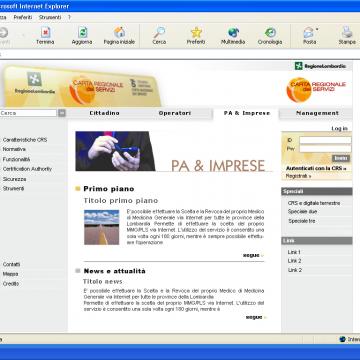Open the Cerca magnifier toolbar icon
This screenshot has height=360, width=360.
tap(159, 33)
